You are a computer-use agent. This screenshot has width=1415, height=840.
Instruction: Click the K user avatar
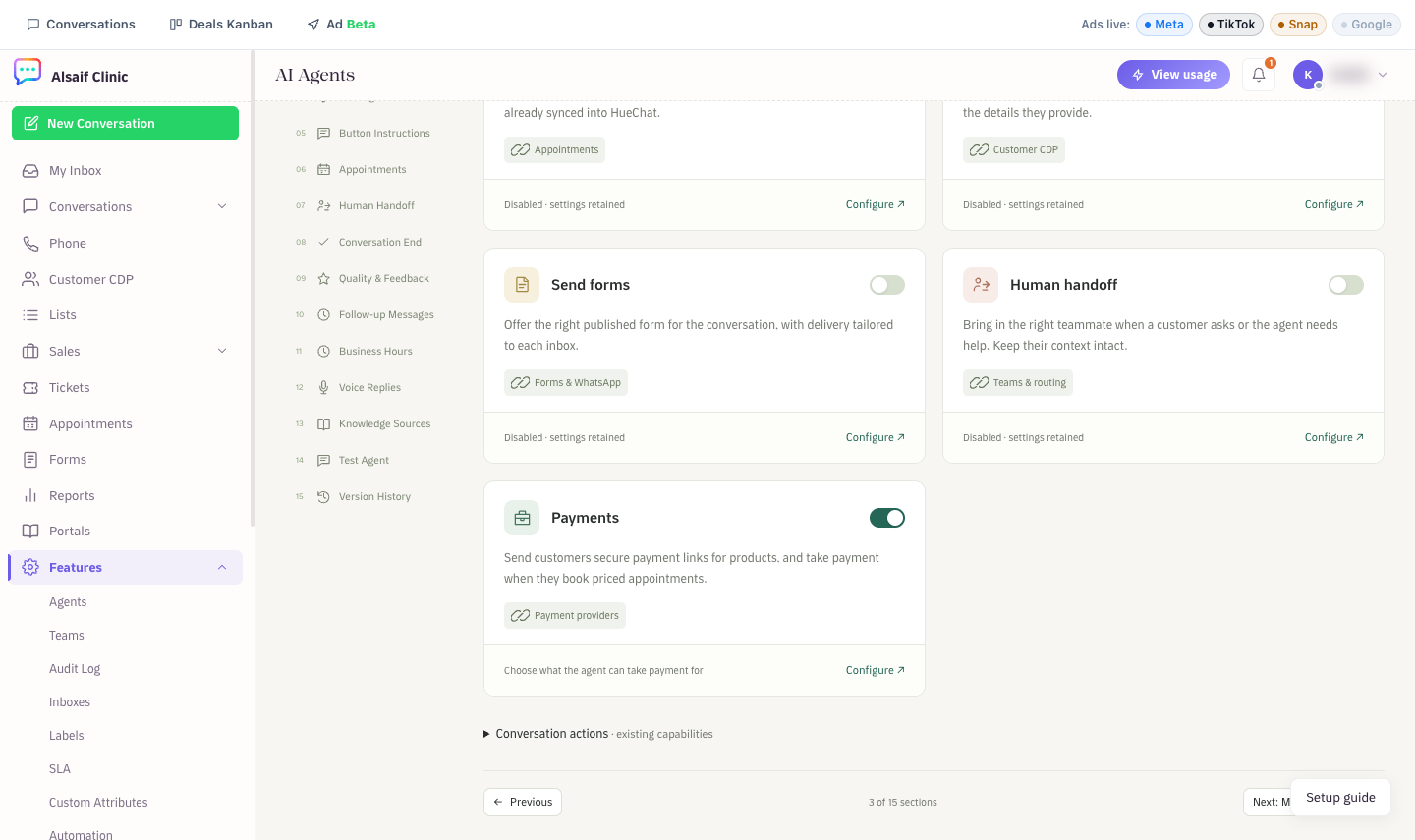(1308, 75)
